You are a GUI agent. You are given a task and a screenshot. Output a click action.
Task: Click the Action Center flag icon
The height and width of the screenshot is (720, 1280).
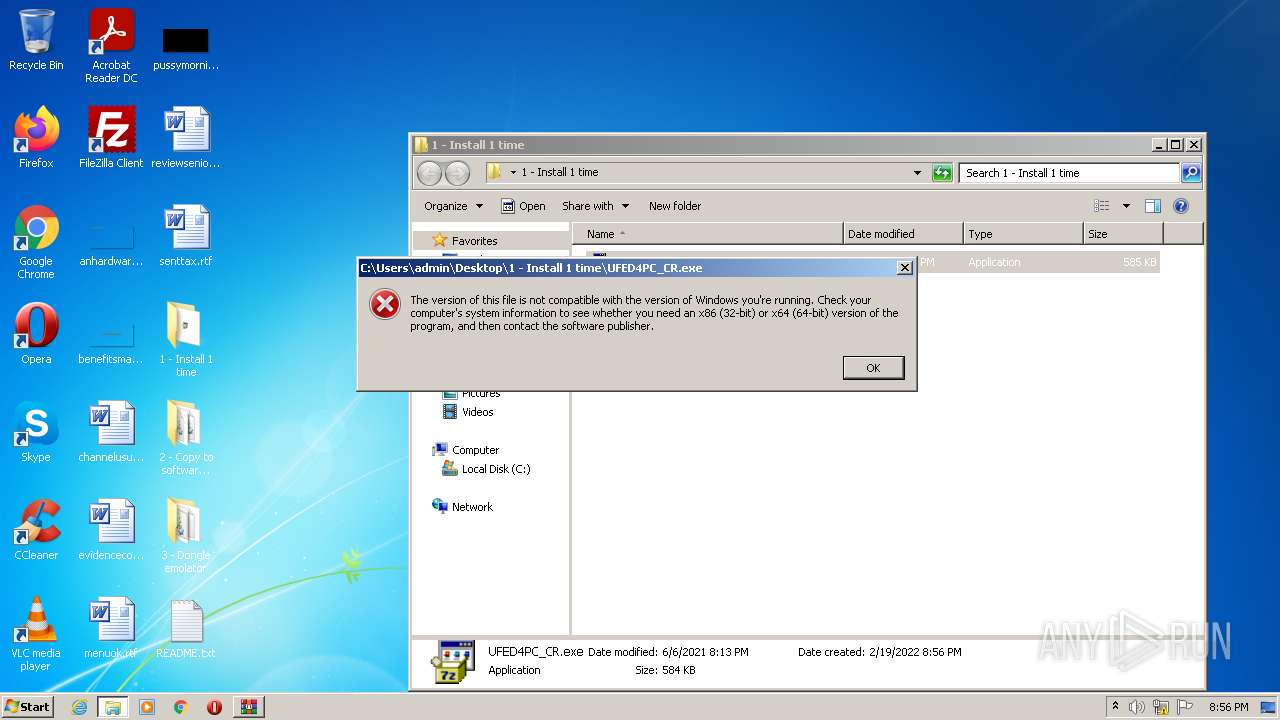(1185, 707)
